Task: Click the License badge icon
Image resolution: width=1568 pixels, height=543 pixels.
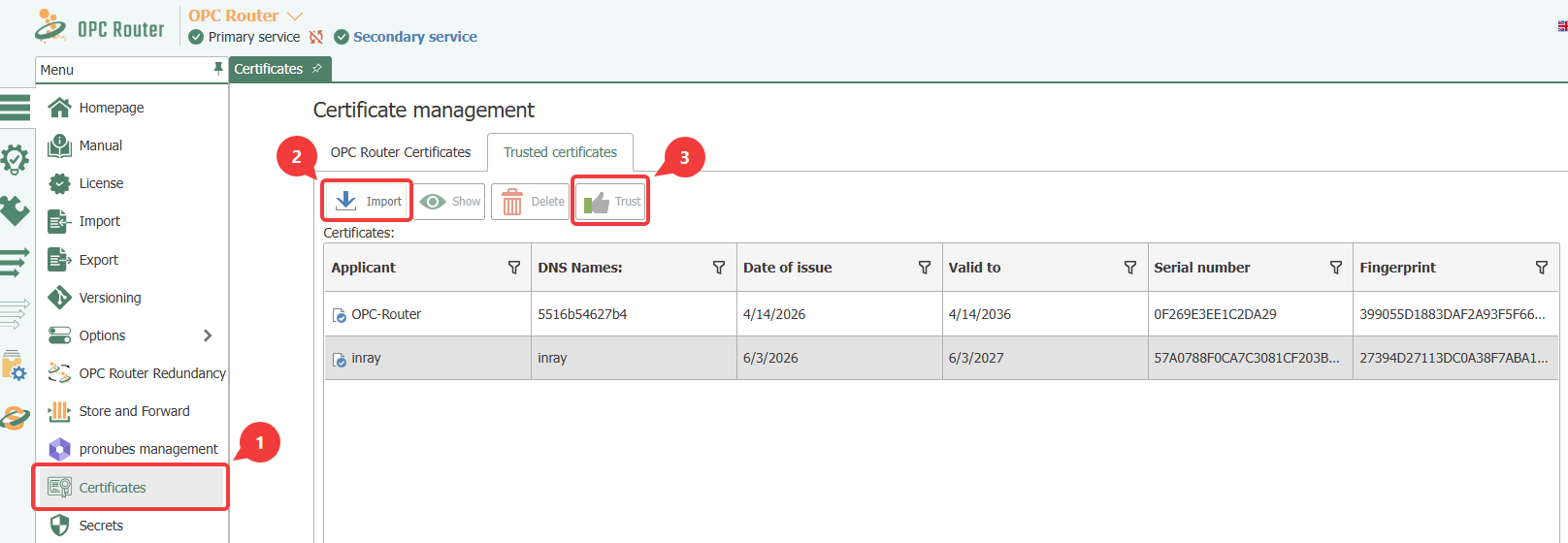Action: (x=59, y=183)
